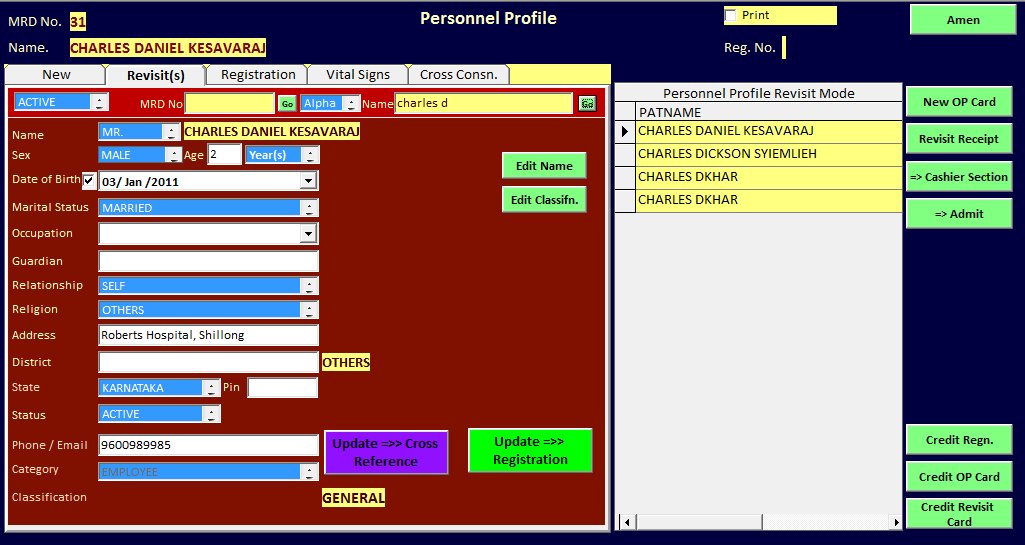Screen dimensions: 1025x545
Task: Select the first CHARLES DKHAR row
Action: click(769, 177)
